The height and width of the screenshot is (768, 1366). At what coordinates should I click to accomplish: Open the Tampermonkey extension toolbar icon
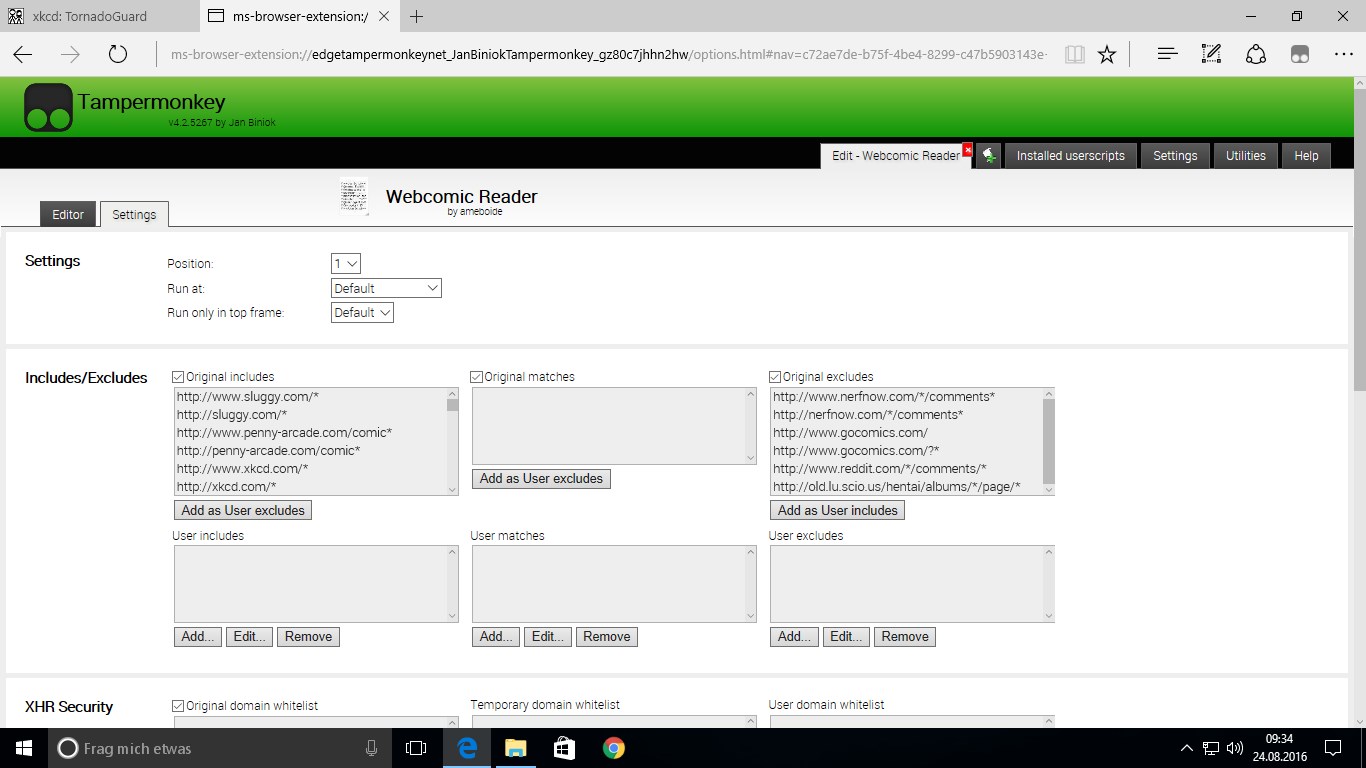point(1299,54)
